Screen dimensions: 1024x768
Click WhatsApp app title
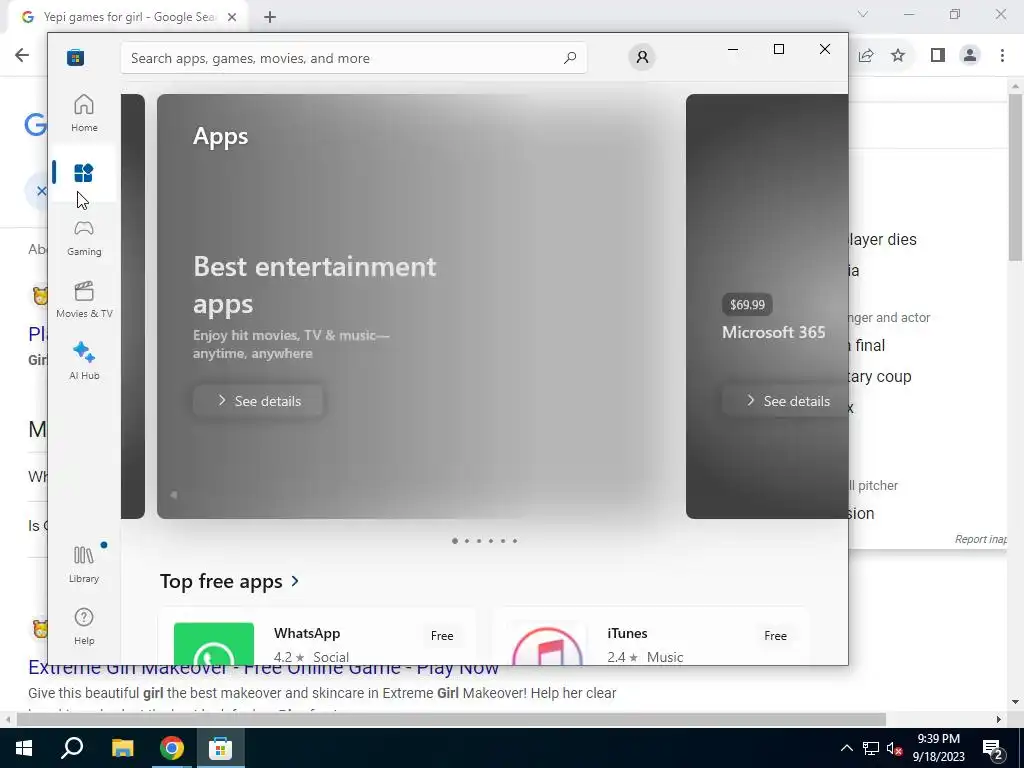tap(307, 633)
